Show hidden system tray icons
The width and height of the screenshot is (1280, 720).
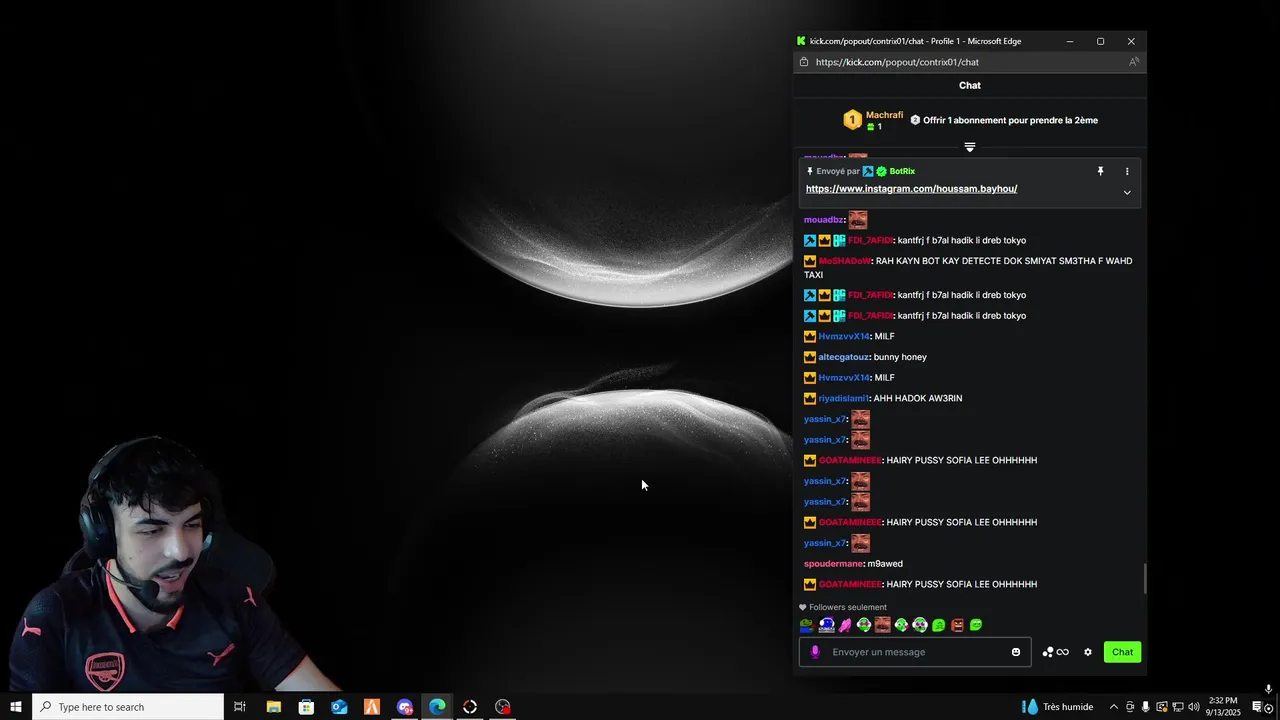1114,707
